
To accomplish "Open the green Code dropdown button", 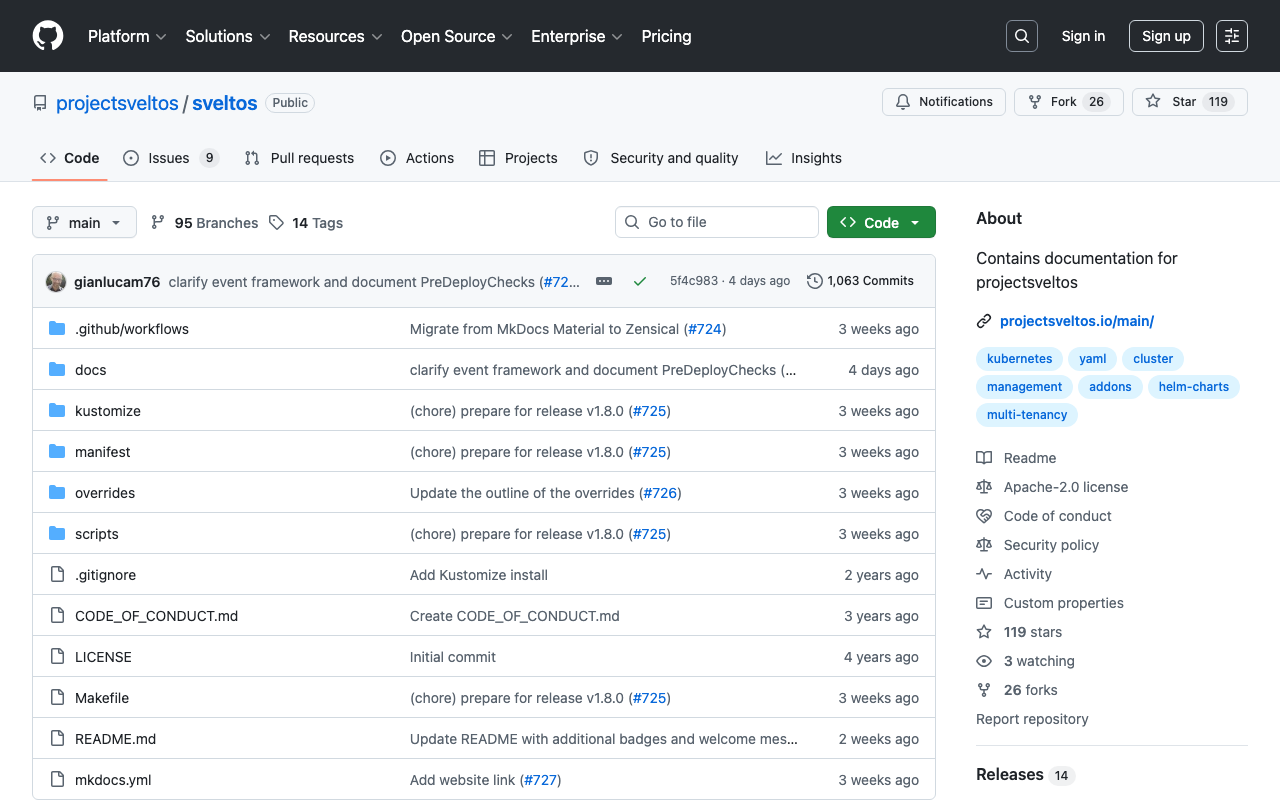I will pos(881,222).
